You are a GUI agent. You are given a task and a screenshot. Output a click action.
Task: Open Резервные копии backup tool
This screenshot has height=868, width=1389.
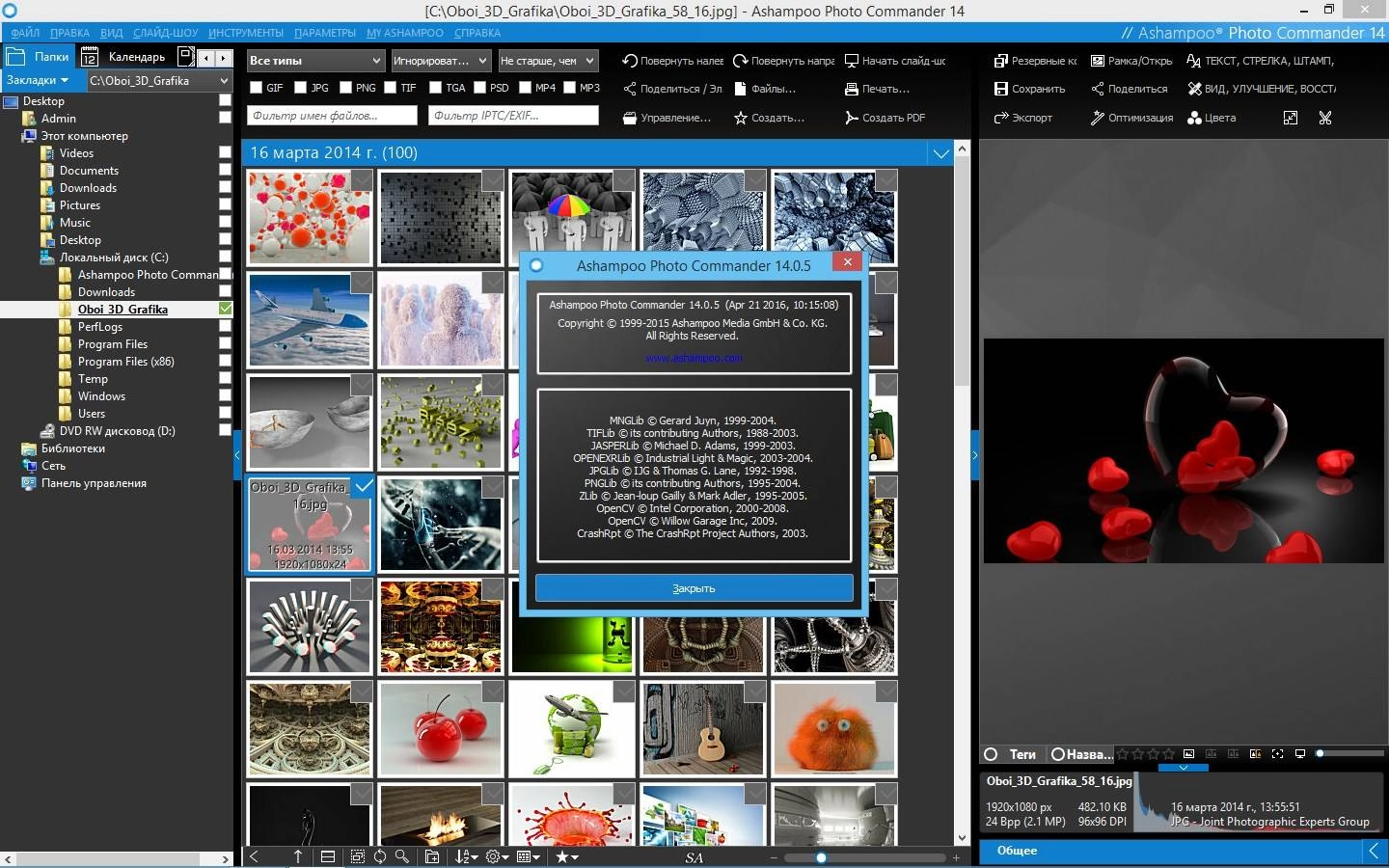click(1035, 61)
